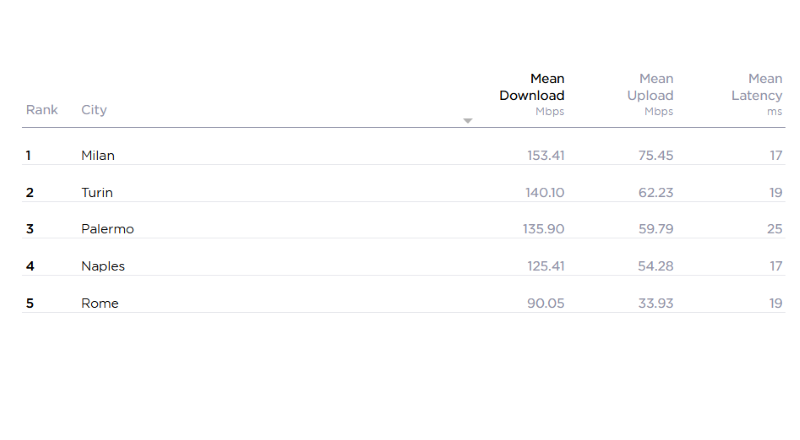Click the Rank column header
Image resolution: width=800 pixels, height=440 pixels.
click(x=42, y=110)
